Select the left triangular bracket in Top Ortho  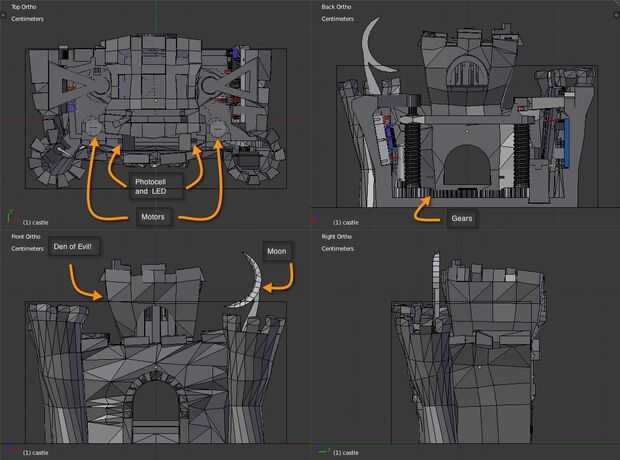(x=78, y=85)
